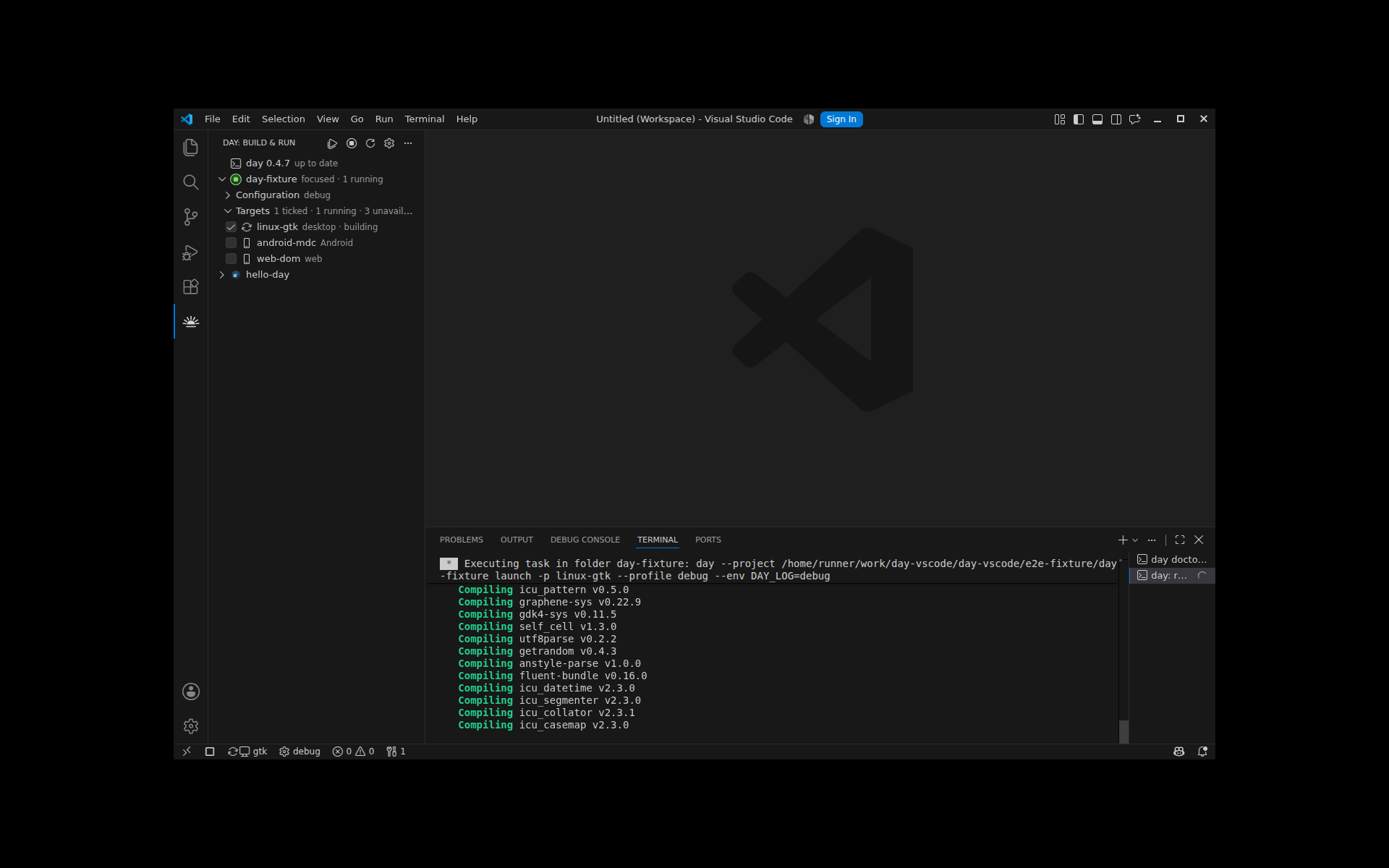The image size is (1389, 868).
Task: Close the bottom terminal panel
Action: coord(1199,540)
